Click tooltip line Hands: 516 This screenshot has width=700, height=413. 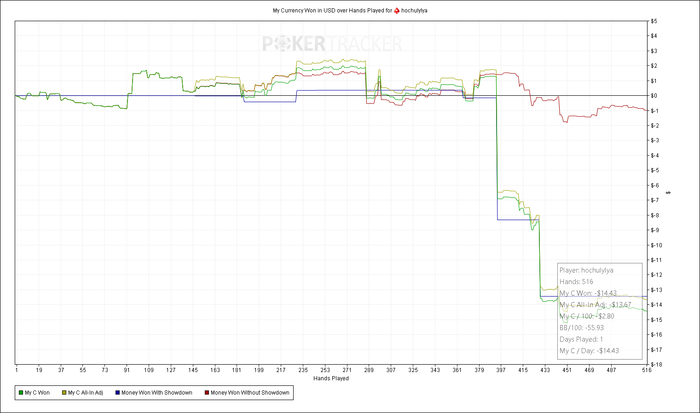click(576, 282)
